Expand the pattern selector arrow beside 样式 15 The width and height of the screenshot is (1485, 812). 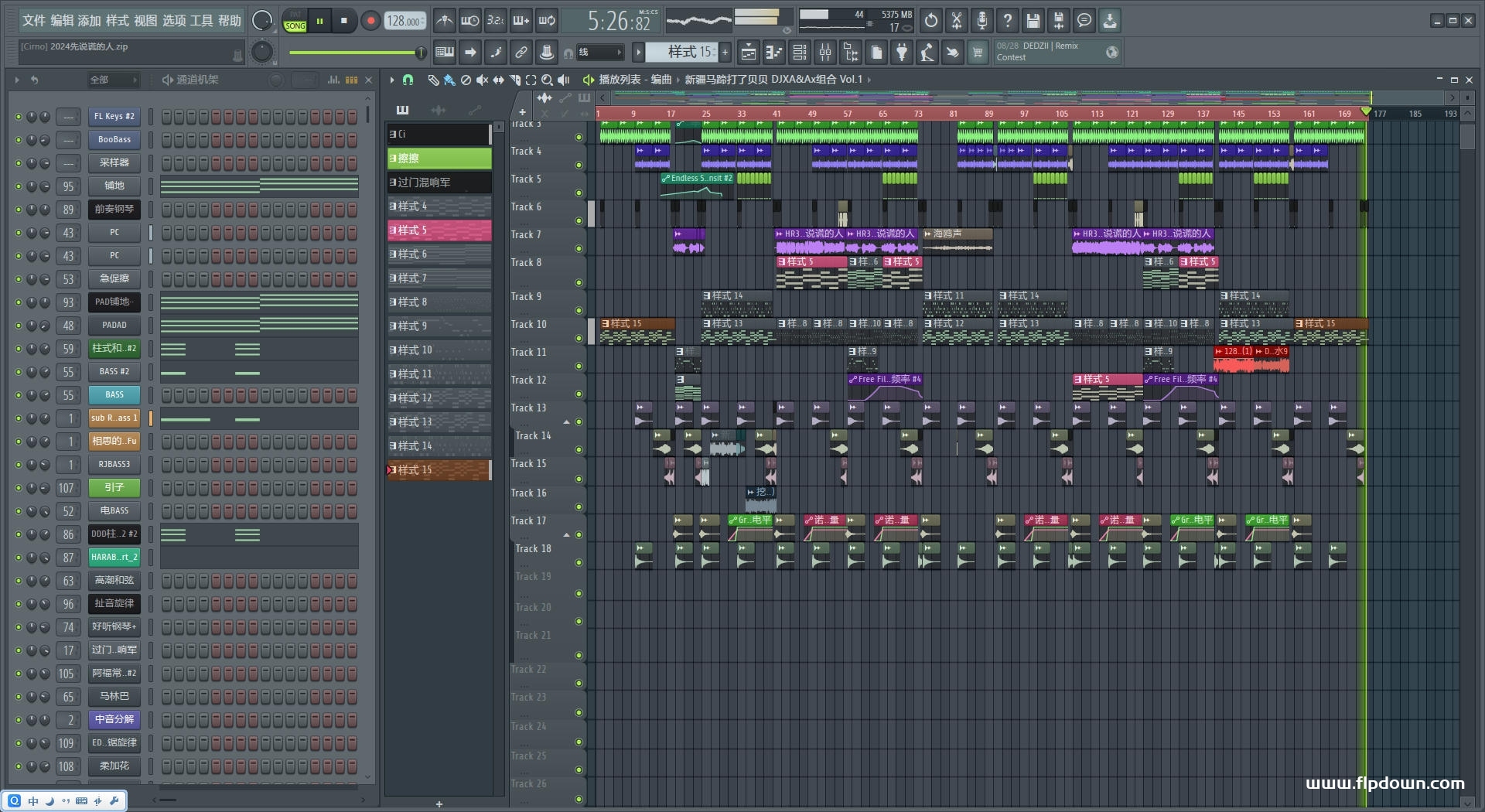point(639,53)
